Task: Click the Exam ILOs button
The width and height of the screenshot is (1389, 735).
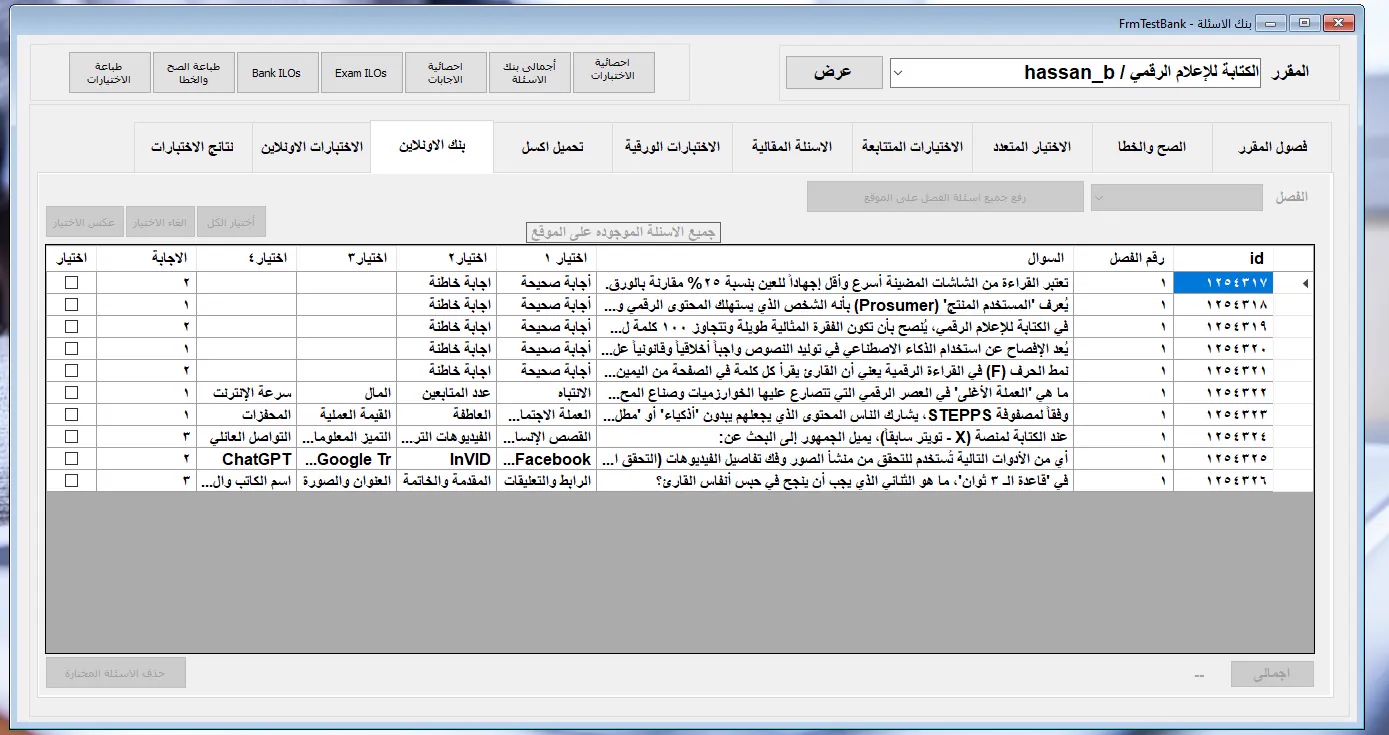Action: click(361, 73)
